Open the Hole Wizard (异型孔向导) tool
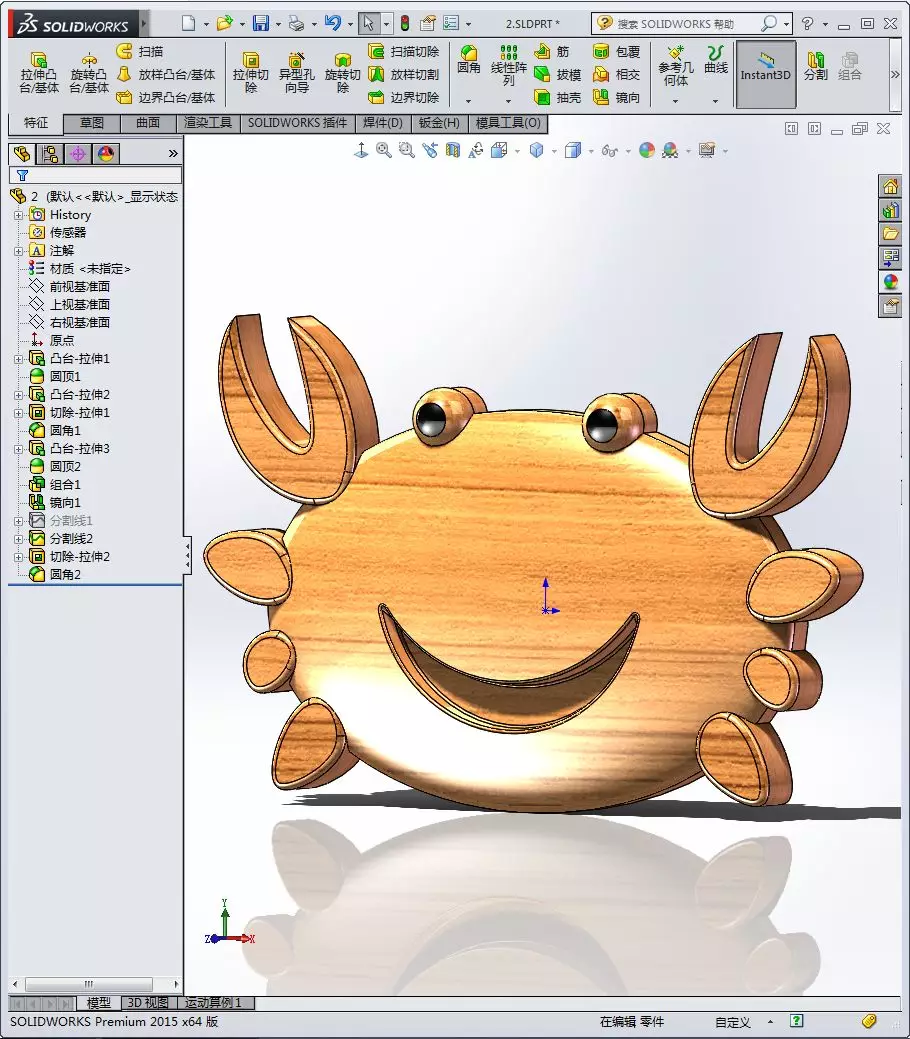Image resolution: width=910 pixels, height=1039 pixels. 296,73
